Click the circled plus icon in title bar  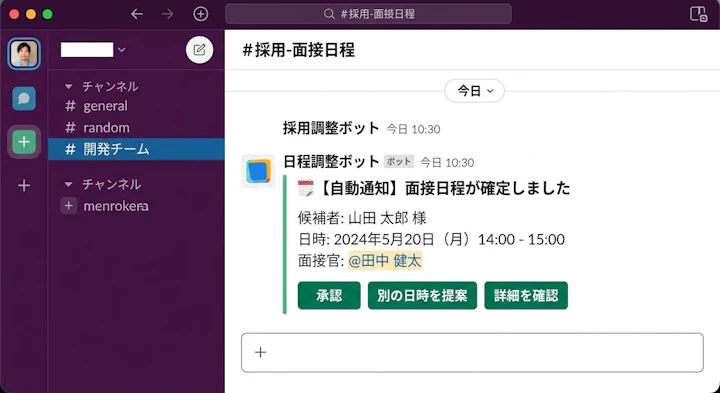201,14
